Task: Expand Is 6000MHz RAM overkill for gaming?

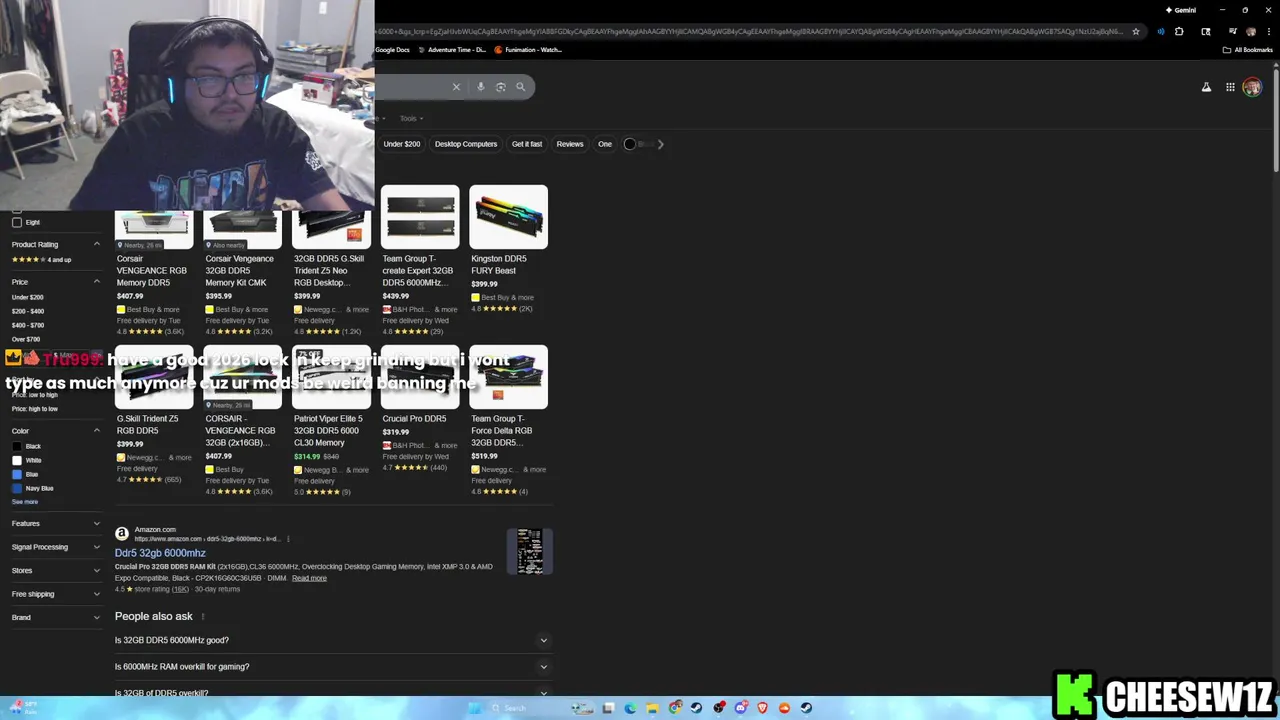Action: pos(332,667)
